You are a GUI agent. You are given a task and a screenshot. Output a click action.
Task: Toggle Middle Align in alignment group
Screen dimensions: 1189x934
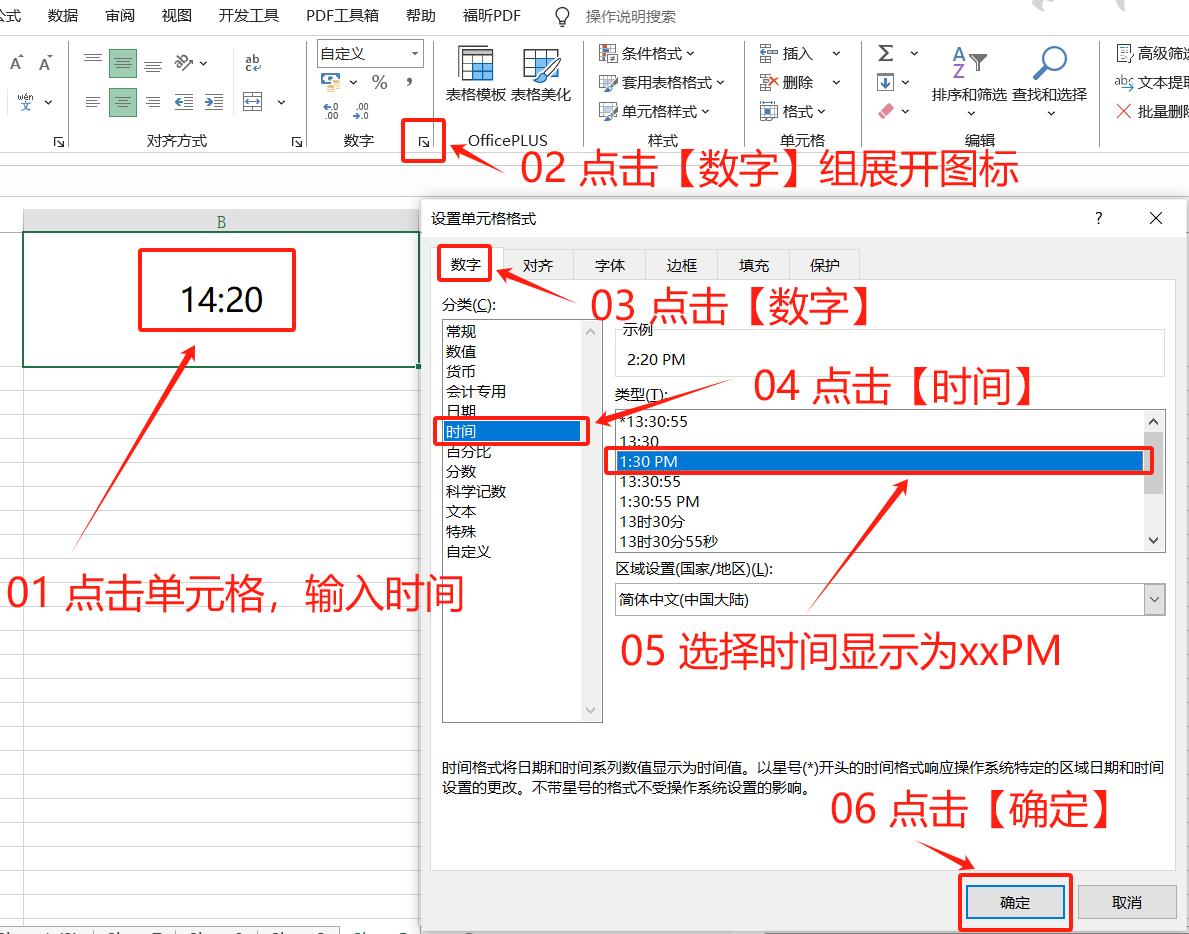[123, 63]
